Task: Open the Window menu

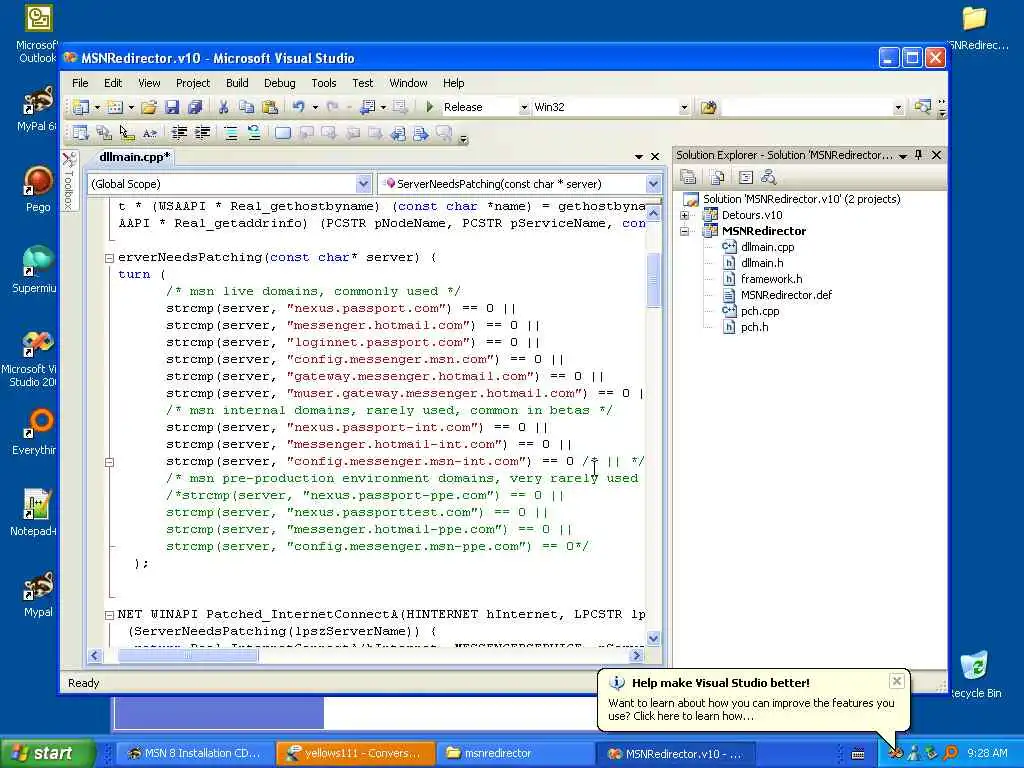Action: pos(408,83)
